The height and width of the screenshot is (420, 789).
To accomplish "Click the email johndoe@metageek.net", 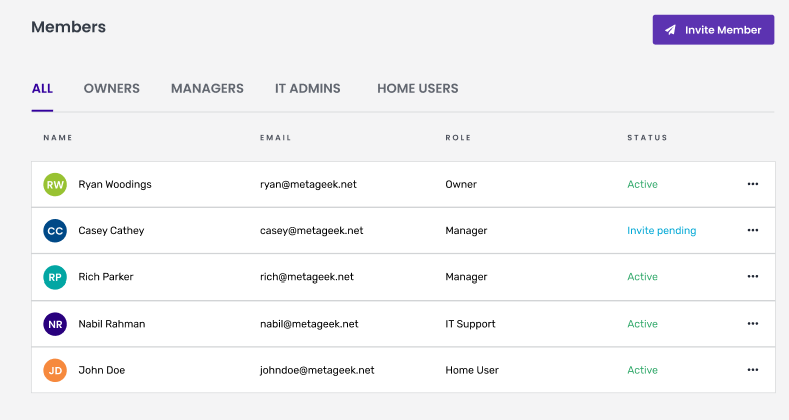I will click(x=317, y=370).
